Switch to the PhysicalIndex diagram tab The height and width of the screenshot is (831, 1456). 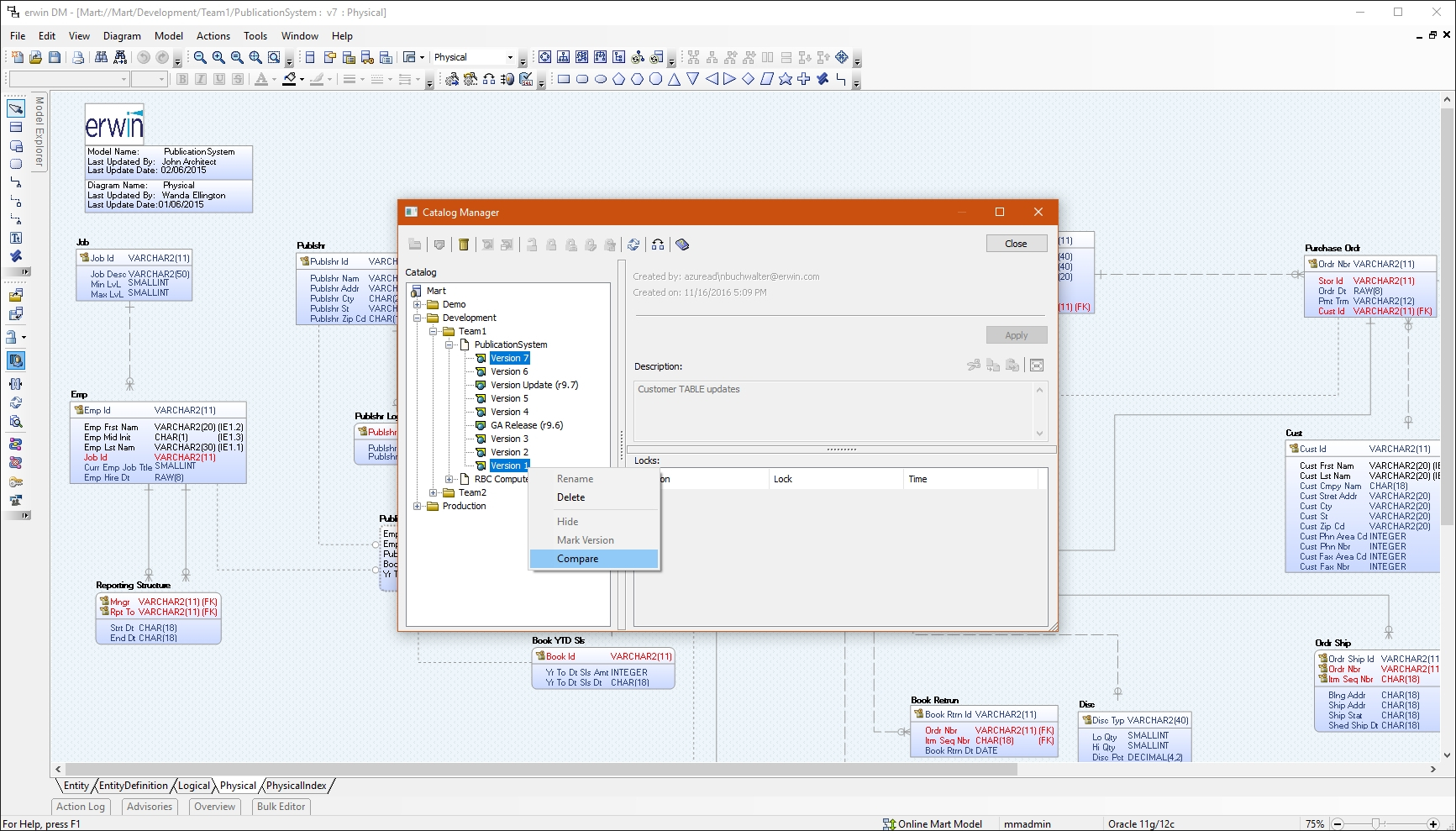[297, 786]
